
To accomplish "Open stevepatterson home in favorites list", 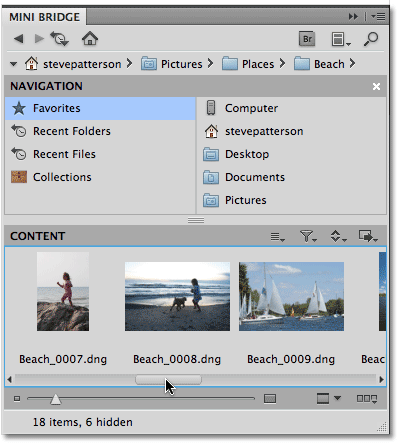I will (291, 131).
